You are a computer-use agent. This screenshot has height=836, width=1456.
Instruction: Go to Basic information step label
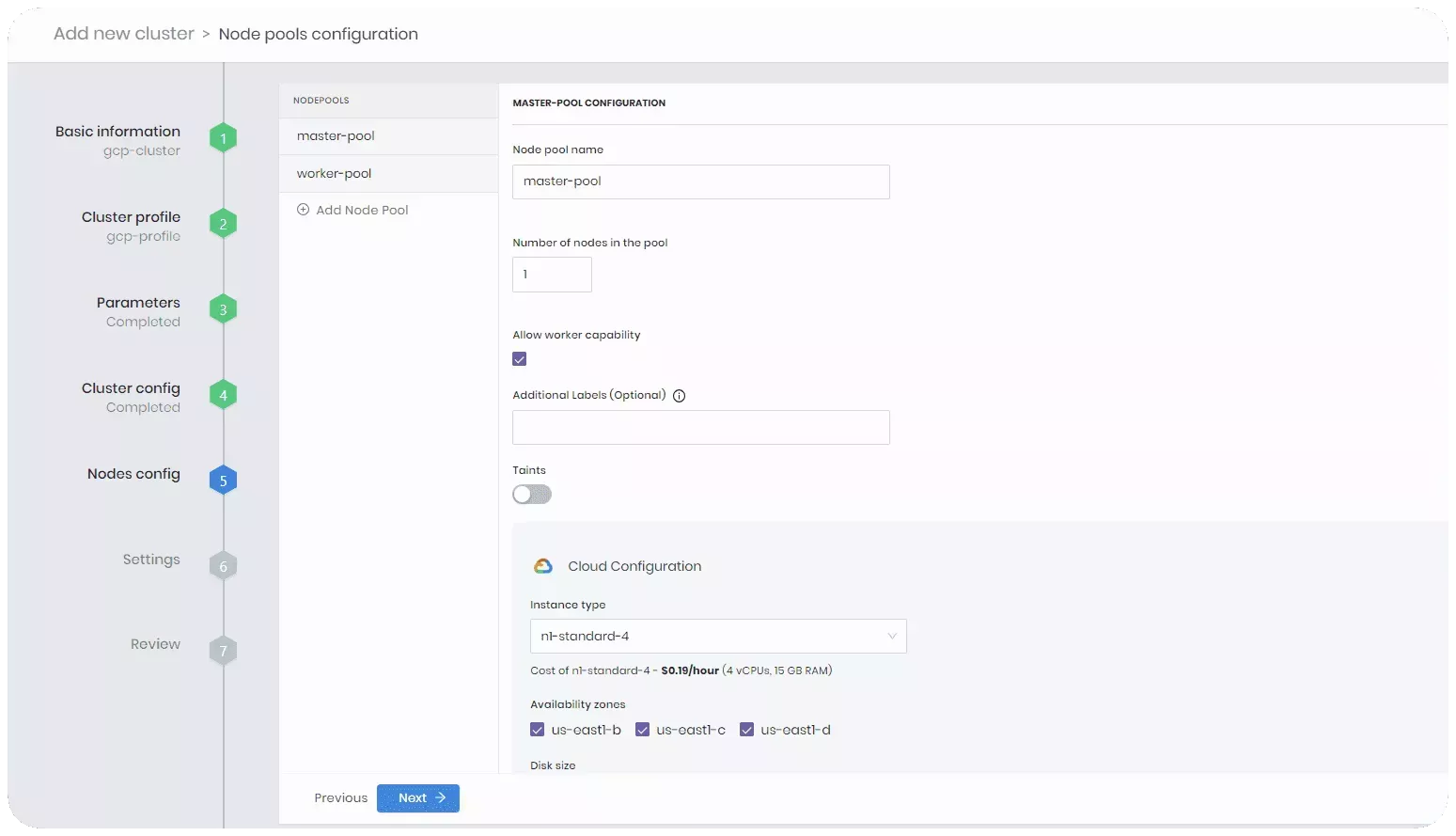[117, 132]
